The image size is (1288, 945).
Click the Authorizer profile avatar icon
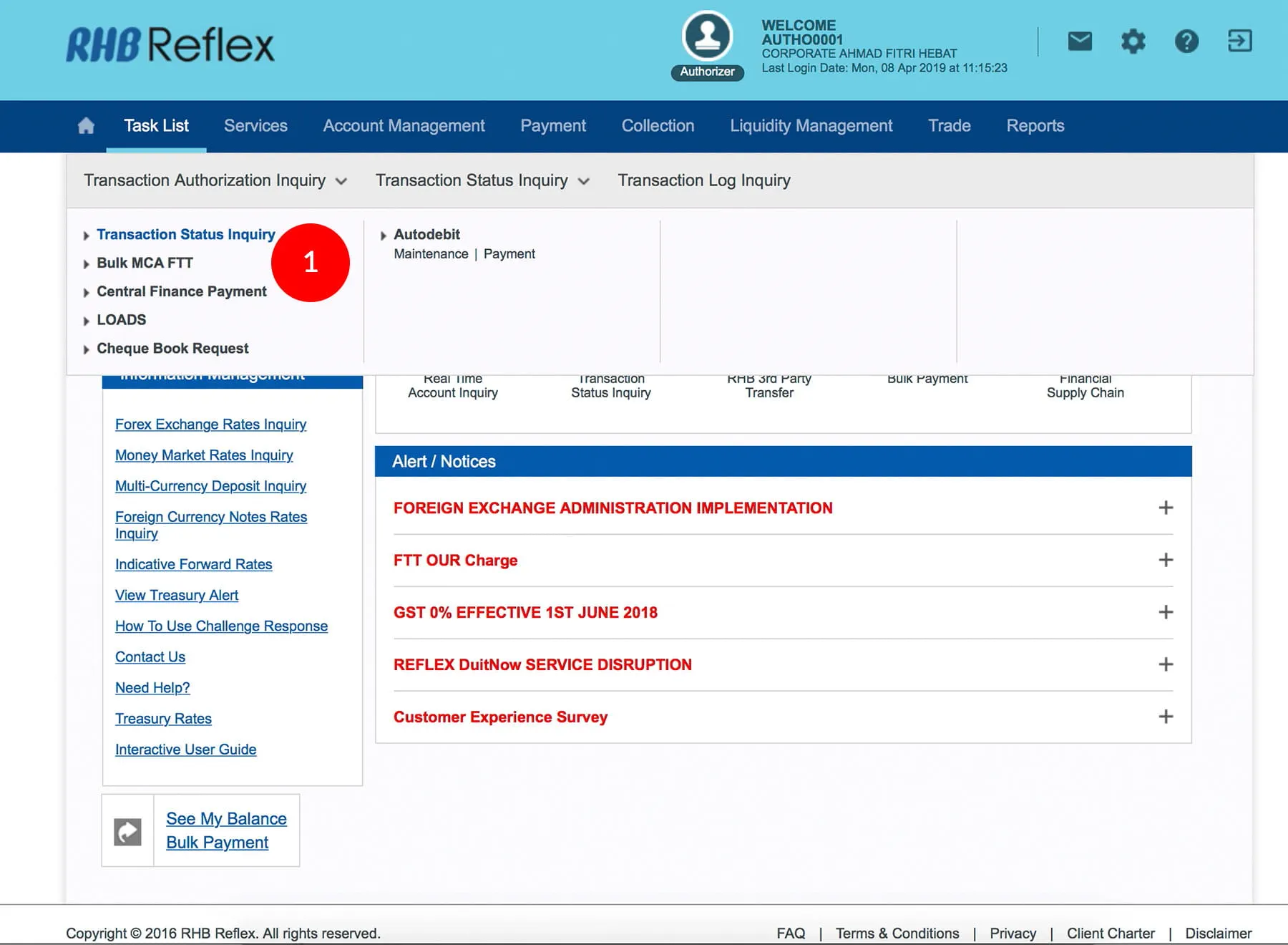click(707, 37)
